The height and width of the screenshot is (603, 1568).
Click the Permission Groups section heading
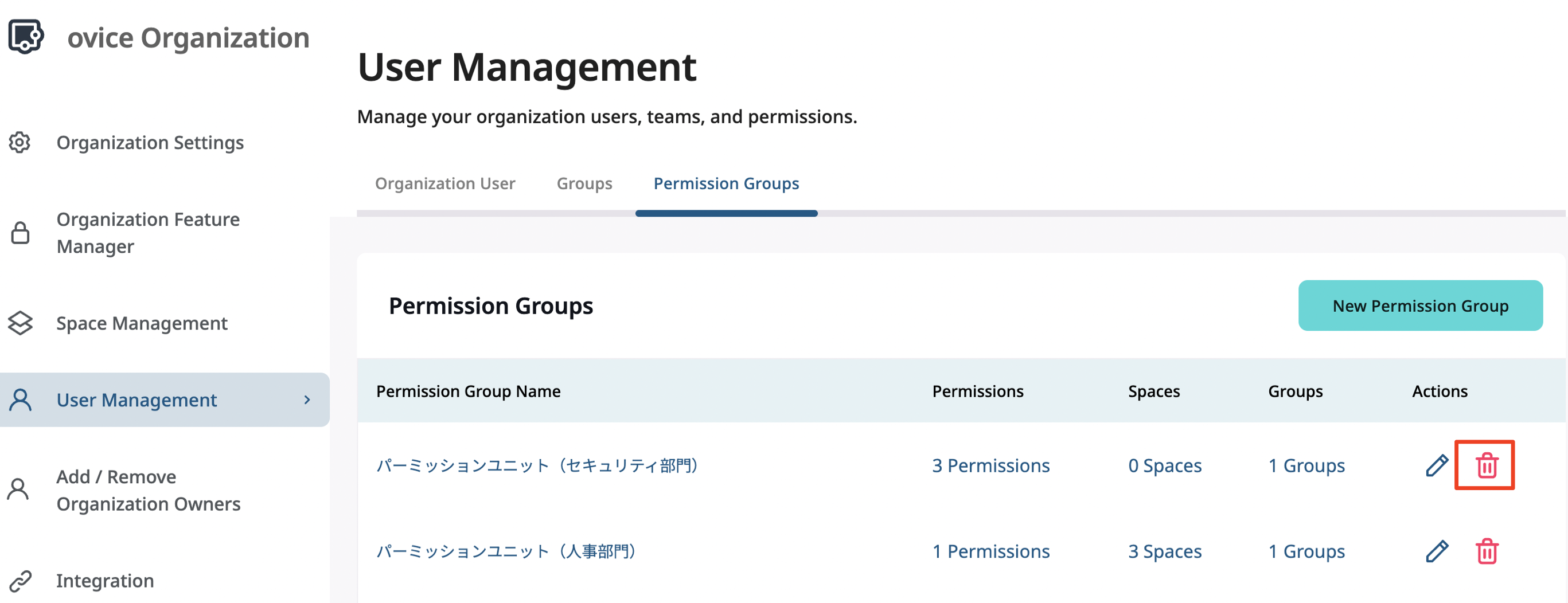490,306
